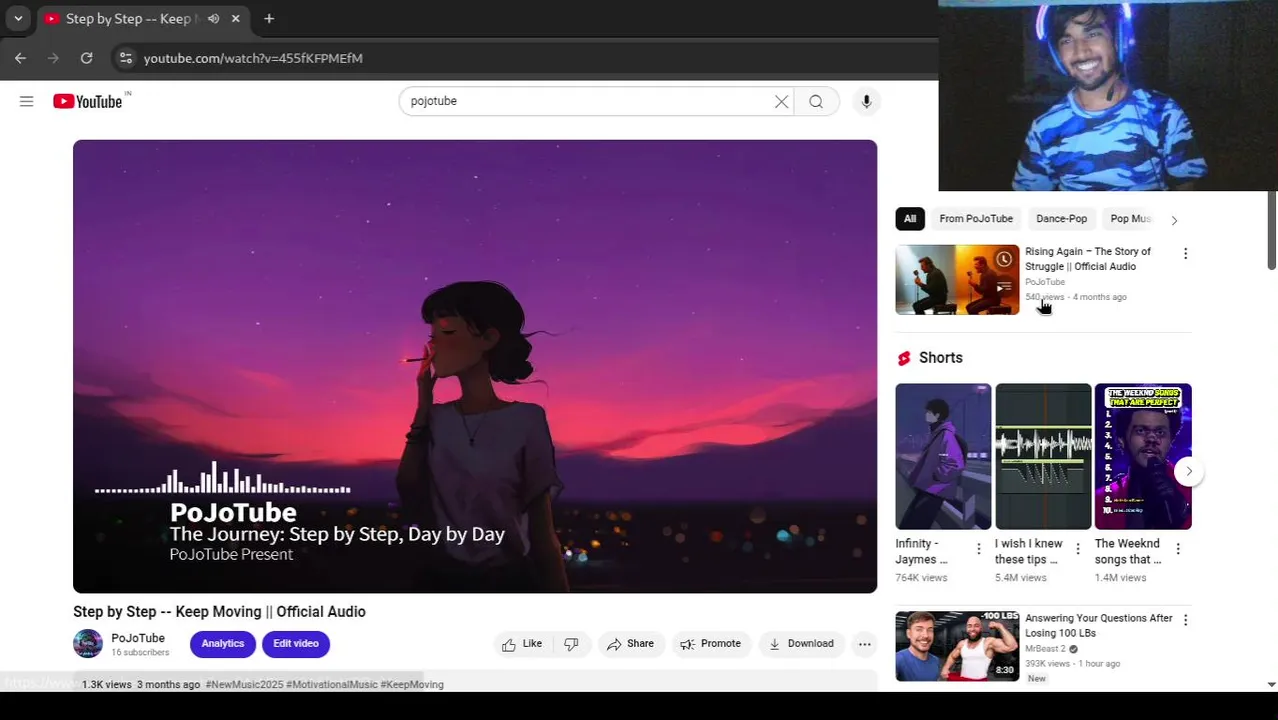The height and width of the screenshot is (720, 1278).
Task: Clear the search box text
Action: pyautogui.click(x=781, y=101)
